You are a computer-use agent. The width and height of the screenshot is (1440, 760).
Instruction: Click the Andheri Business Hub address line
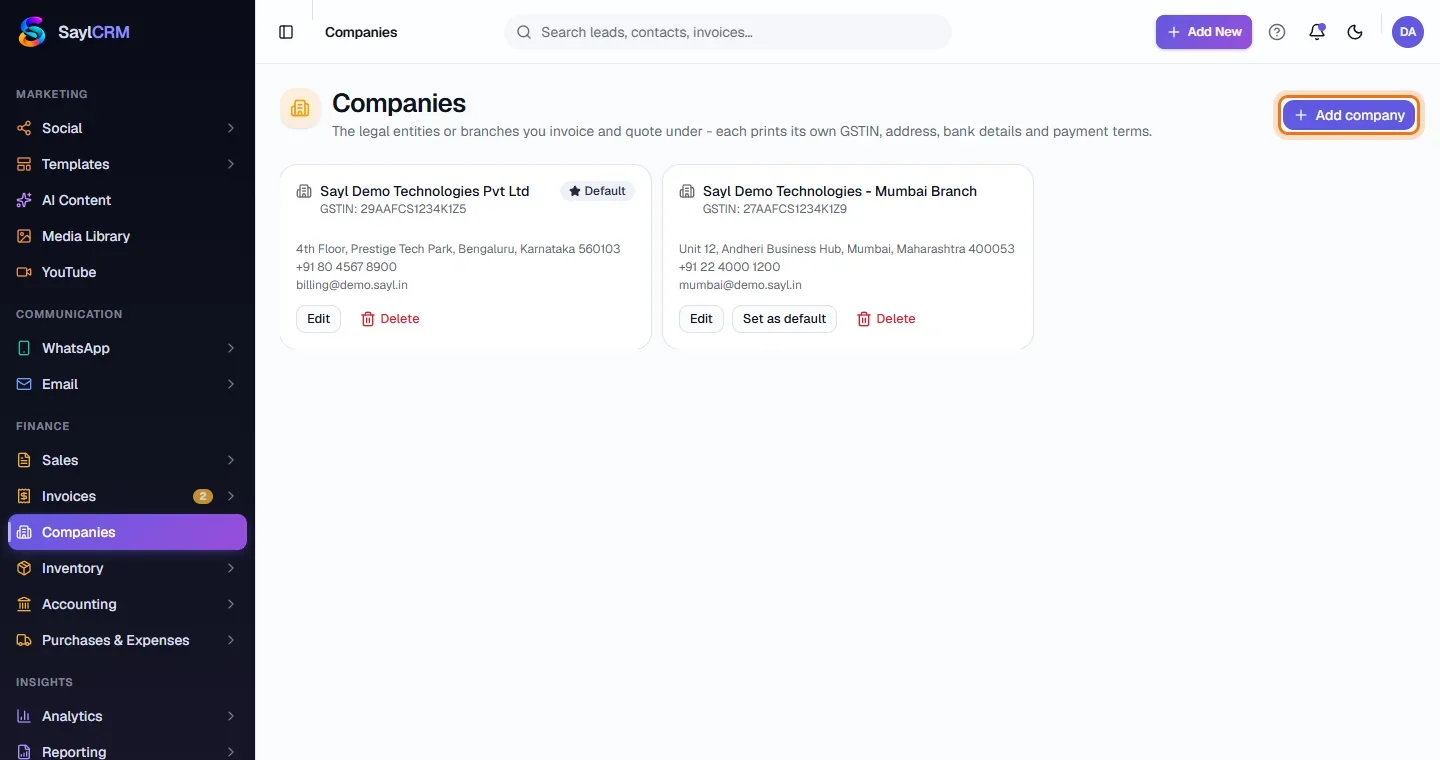pos(847,249)
